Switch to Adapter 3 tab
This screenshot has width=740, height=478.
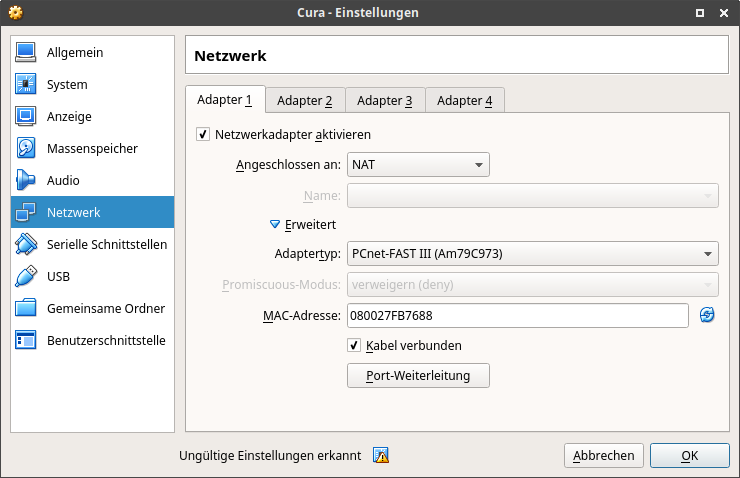click(385, 101)
